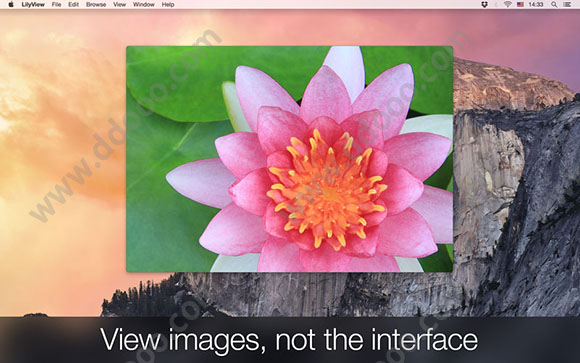Open the US flag input source menu
Image resolution: width=580 pixels, height=363 pixels.
coord(520,4)
